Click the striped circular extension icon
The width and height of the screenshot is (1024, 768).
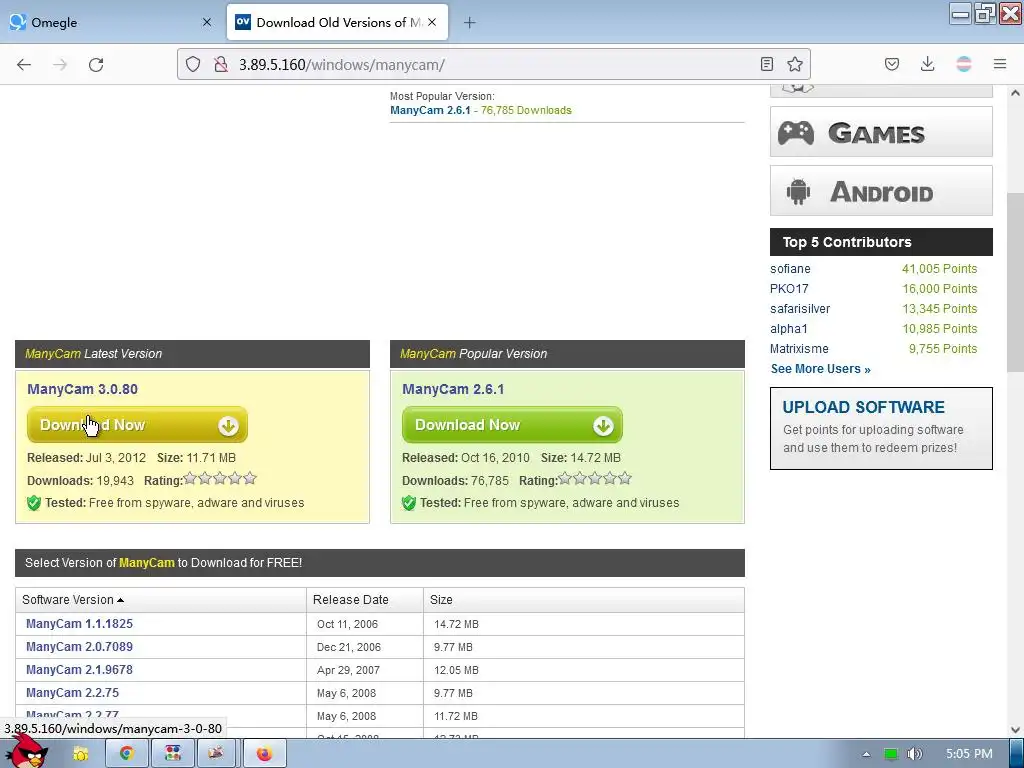(964, 64)
